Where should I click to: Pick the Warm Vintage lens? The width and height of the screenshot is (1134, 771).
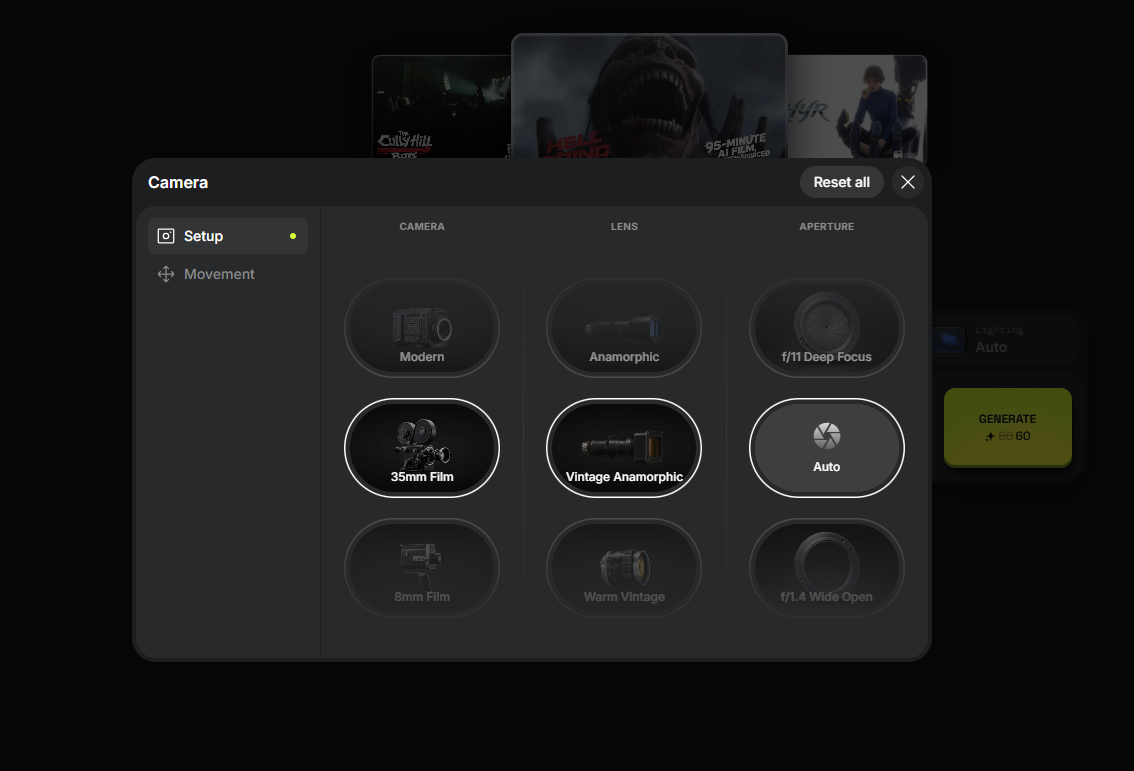(x=624, y=568)
